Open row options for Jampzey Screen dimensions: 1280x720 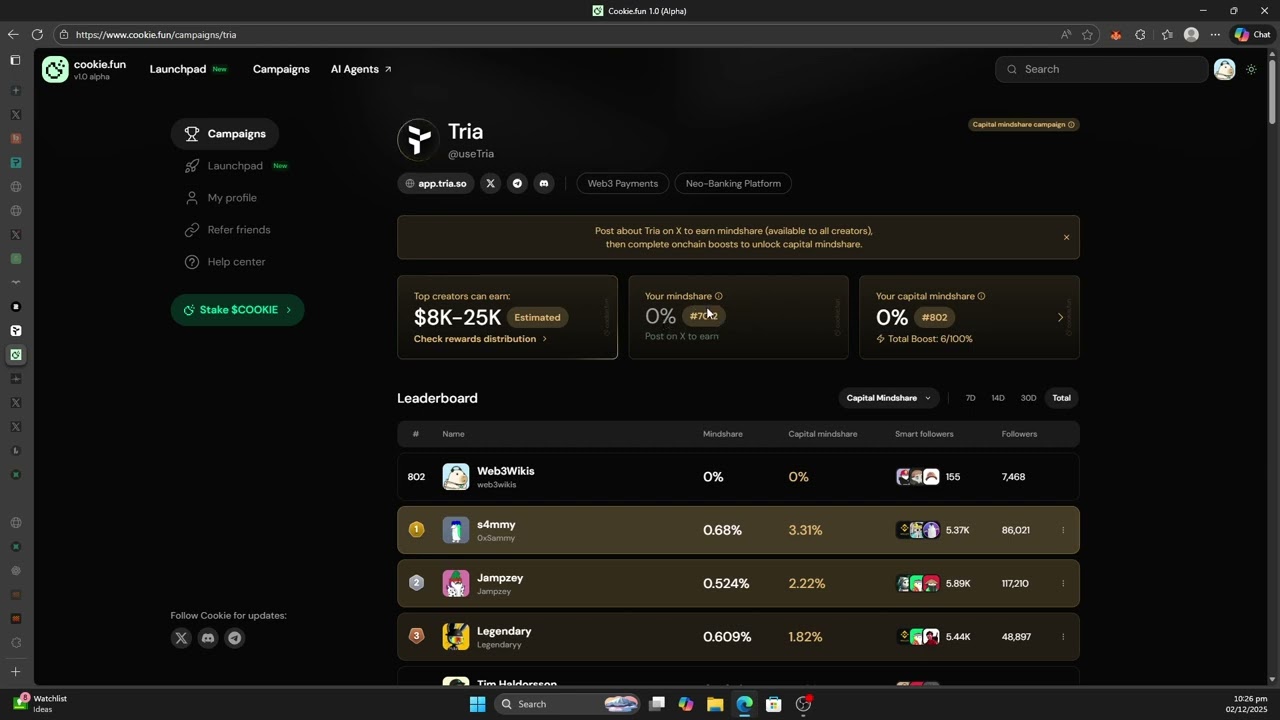tap(1063, 583)
